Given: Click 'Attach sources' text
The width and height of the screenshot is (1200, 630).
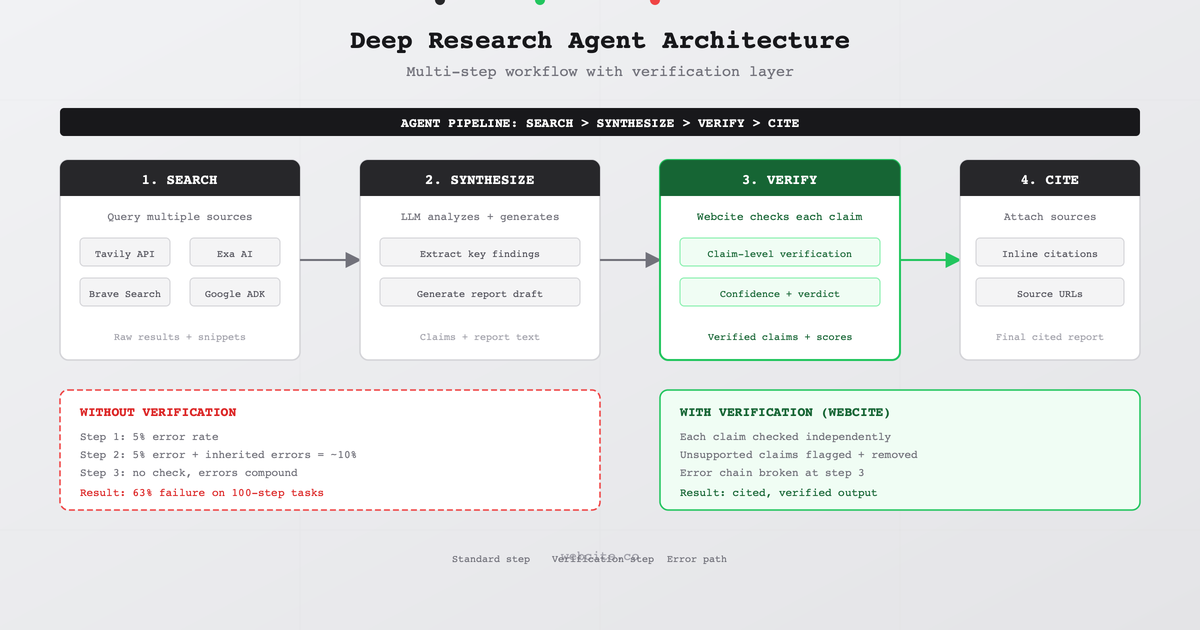Looking at the screenshot, I should click(1050, 217).
